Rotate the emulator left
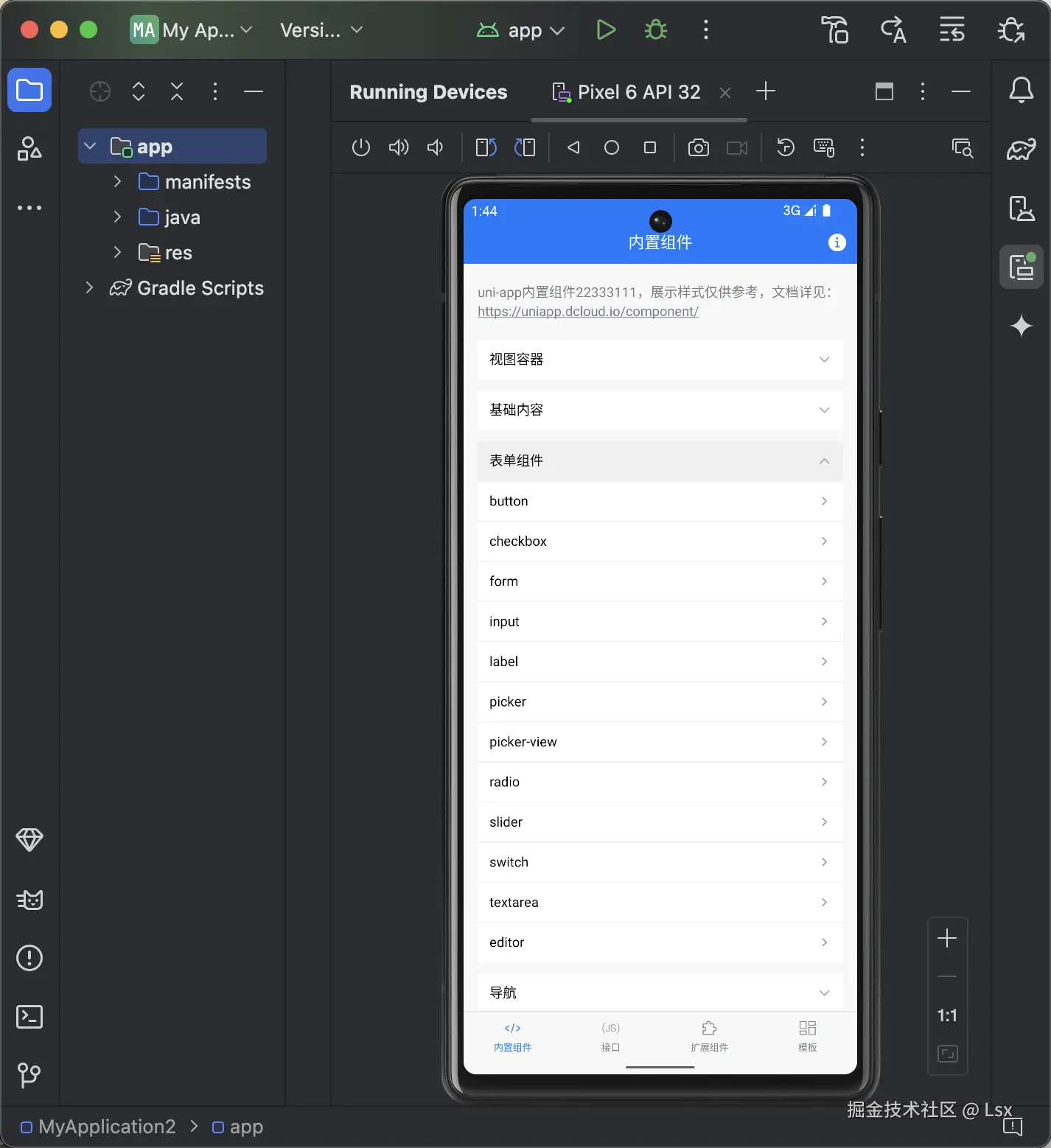The image size is (1051, 1148). [486, 147]
